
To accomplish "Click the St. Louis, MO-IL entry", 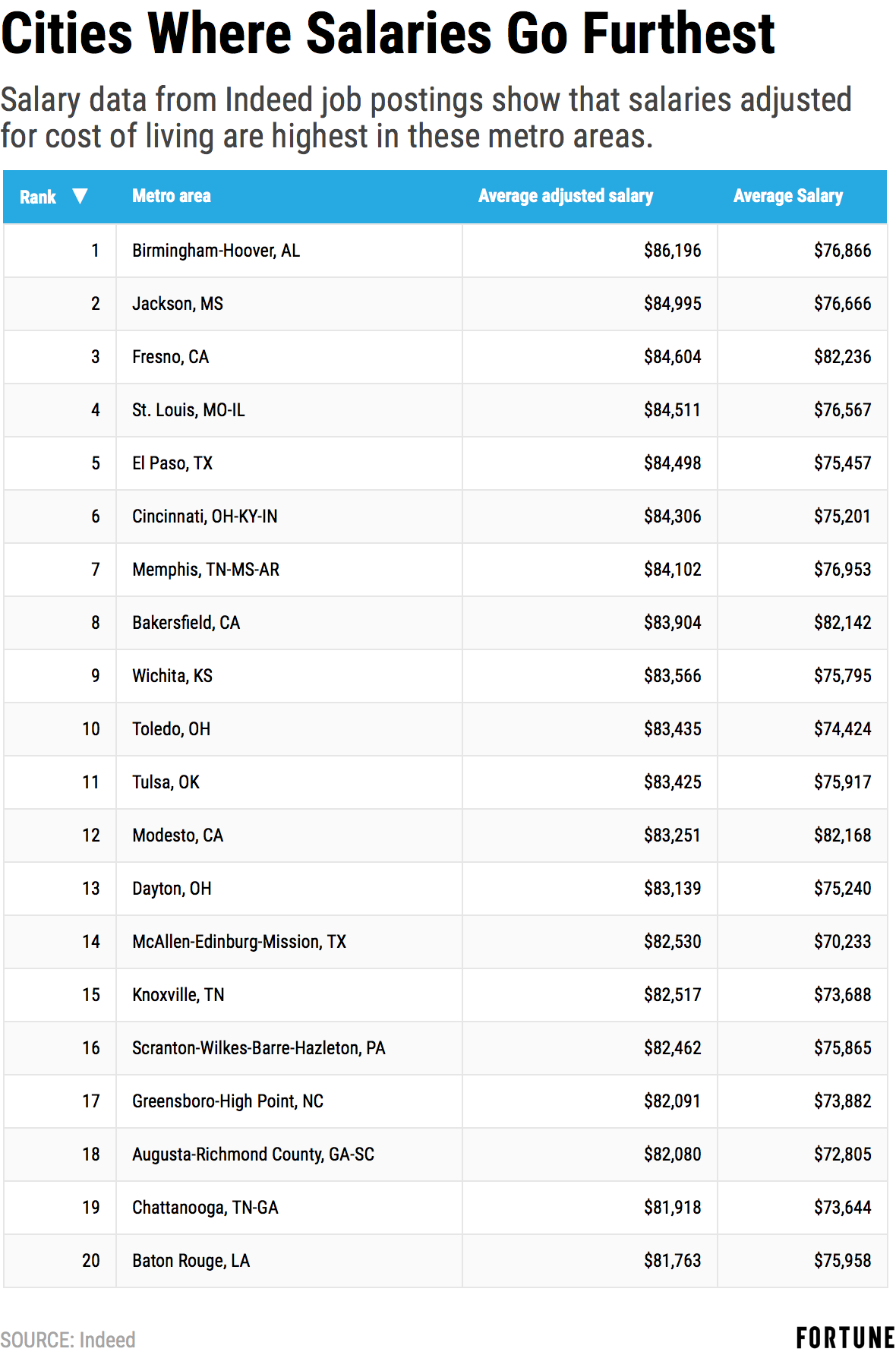I will 188,410.
